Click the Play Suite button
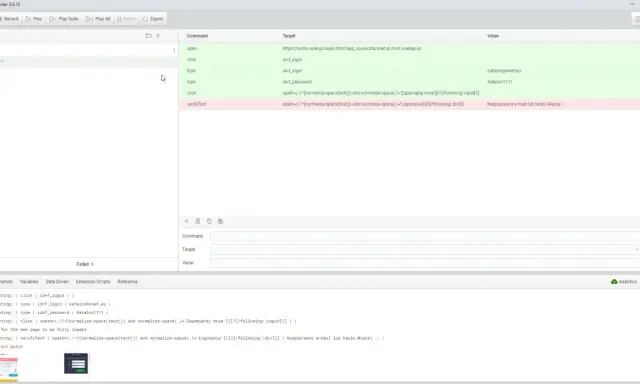The width and height of the screenshot is (640, 384). click(64, 19)
